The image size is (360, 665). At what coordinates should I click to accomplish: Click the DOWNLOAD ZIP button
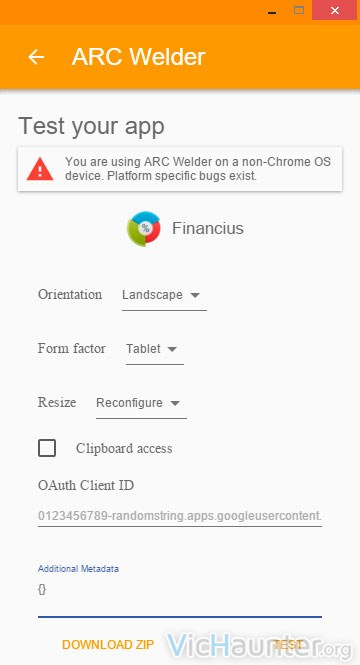coord(108,645)
